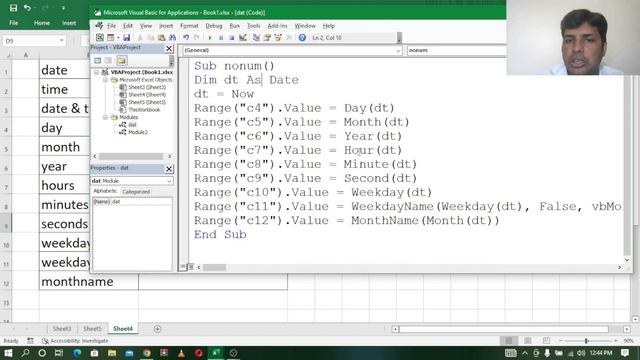Click the (Name) dat property field

click(x=132, y=202)
